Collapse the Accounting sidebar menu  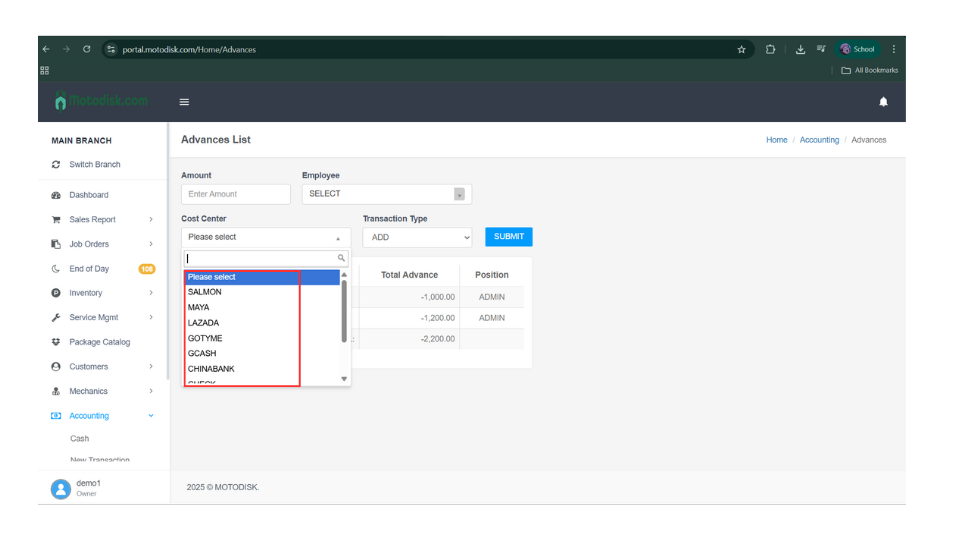tap(151, 416)
